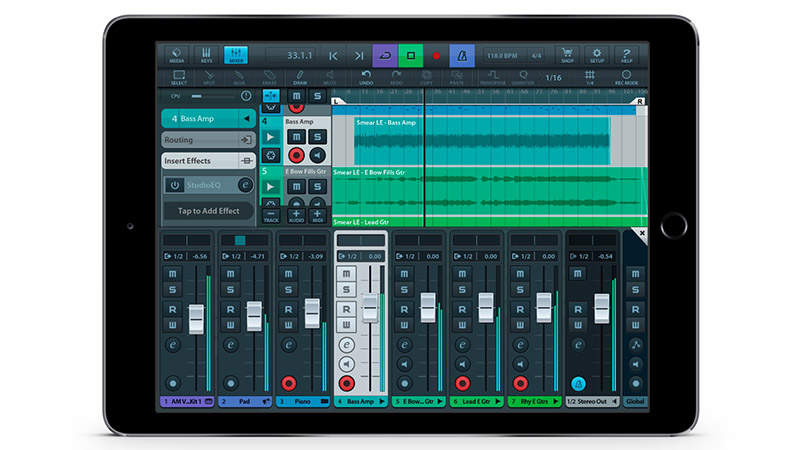800x450 pixels.
Task: Toggle the metronome click
Action: click(x=461, y=55)
